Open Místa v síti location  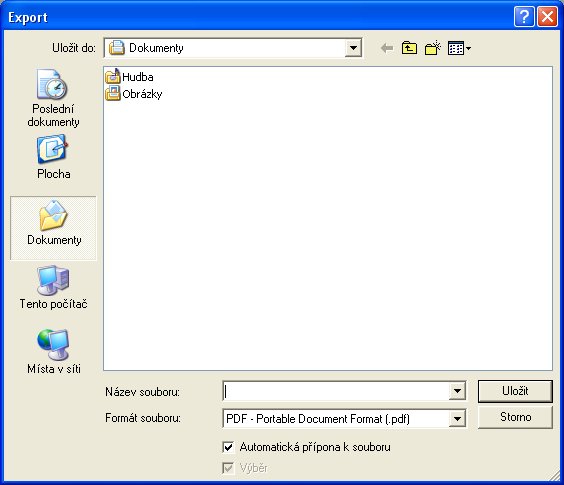pos(53,352)
